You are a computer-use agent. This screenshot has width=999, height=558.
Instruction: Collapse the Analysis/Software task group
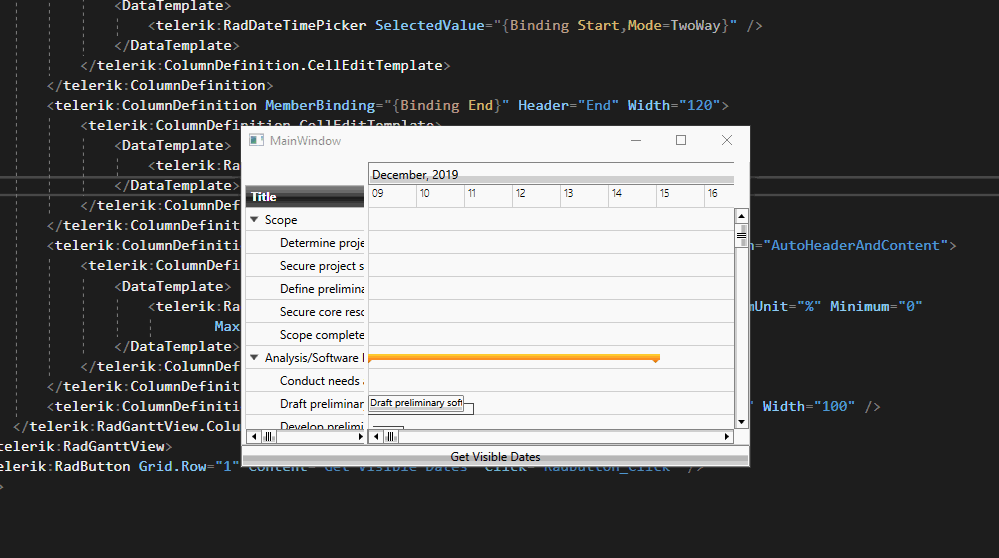click(x=254, y=358)
